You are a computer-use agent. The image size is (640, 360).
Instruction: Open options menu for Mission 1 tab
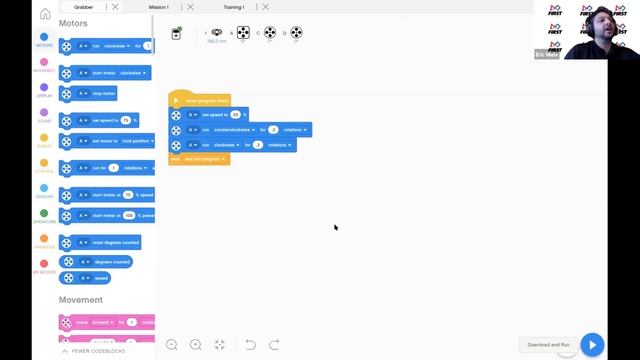[x=182, y=7]
